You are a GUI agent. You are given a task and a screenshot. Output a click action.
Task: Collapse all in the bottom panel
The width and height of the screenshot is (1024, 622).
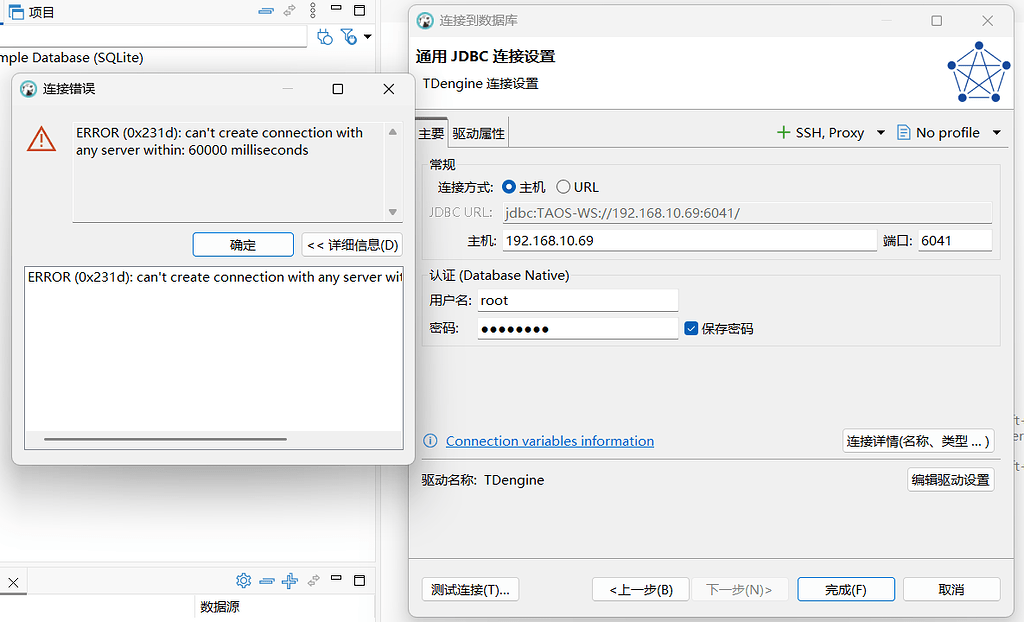[x=266, y=580]
